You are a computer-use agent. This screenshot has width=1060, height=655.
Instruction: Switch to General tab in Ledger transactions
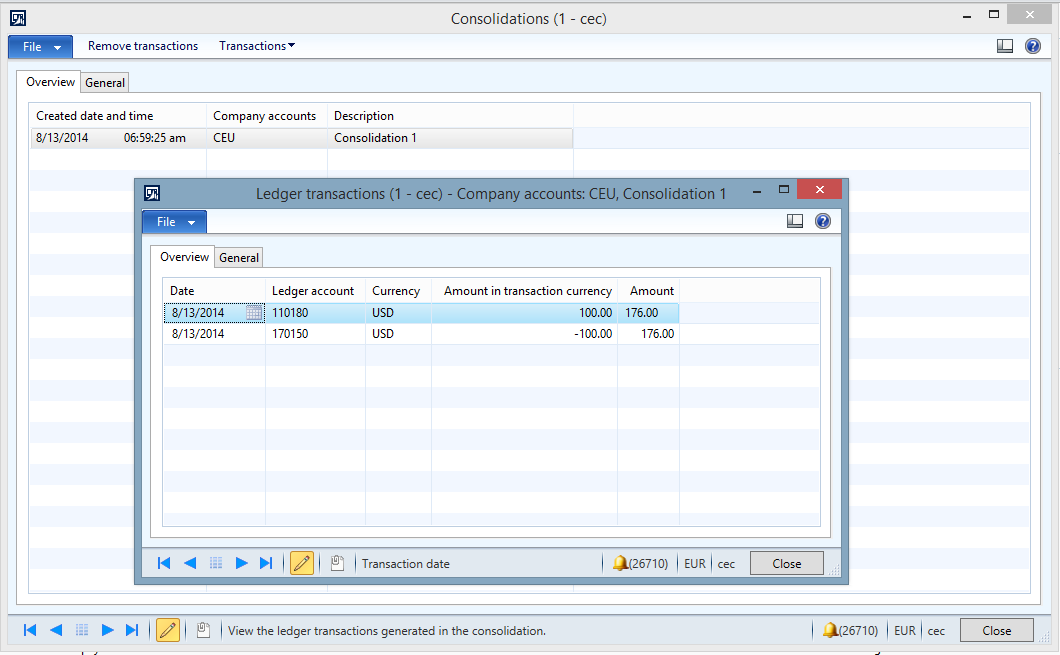[x=239, y=257]
